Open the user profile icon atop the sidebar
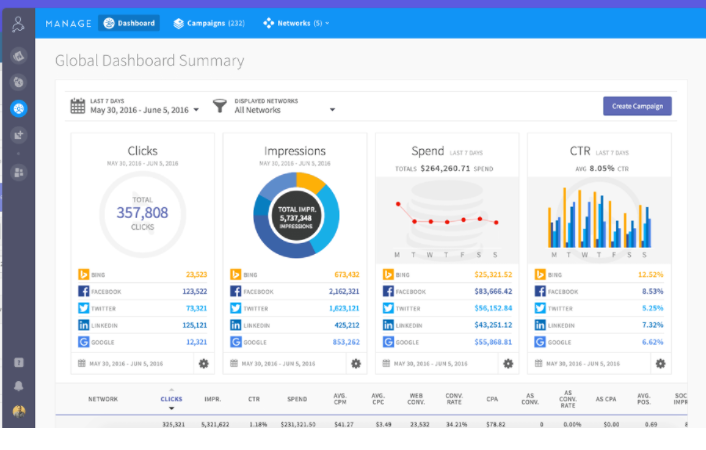The width and height of the screenshot is (706, 450). [18, 23]
